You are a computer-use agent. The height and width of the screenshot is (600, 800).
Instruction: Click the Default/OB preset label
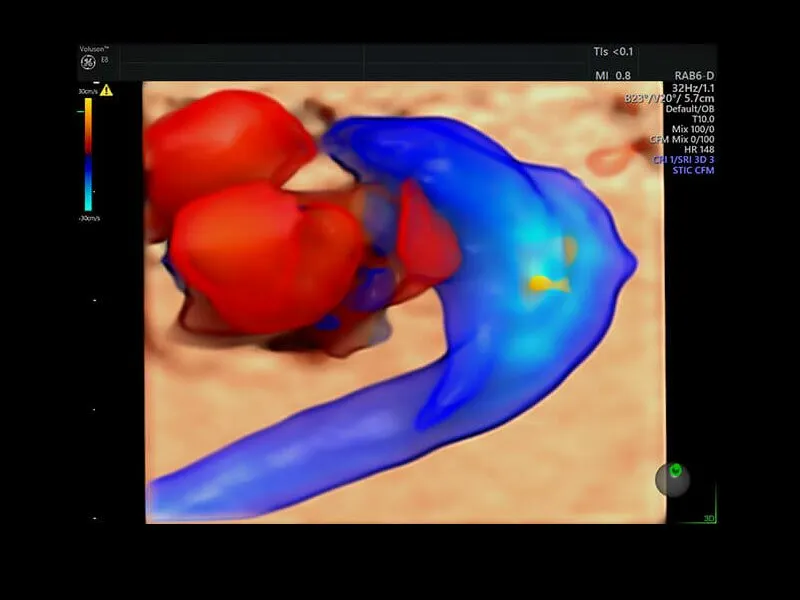click(x=689, y=108)
